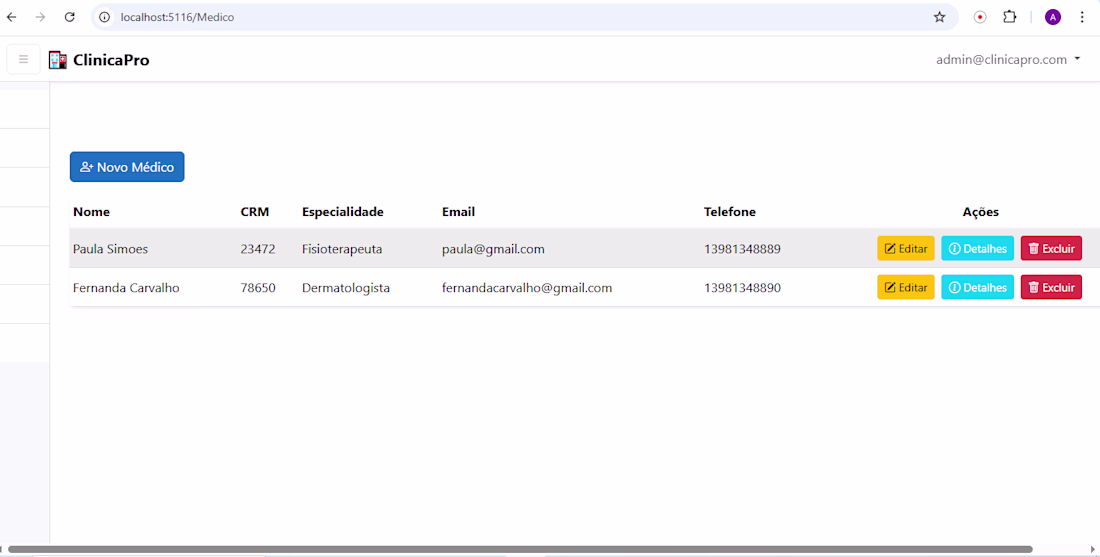Click the CRM column header
Screen dimensions: 1100x557
pos(255,212)
